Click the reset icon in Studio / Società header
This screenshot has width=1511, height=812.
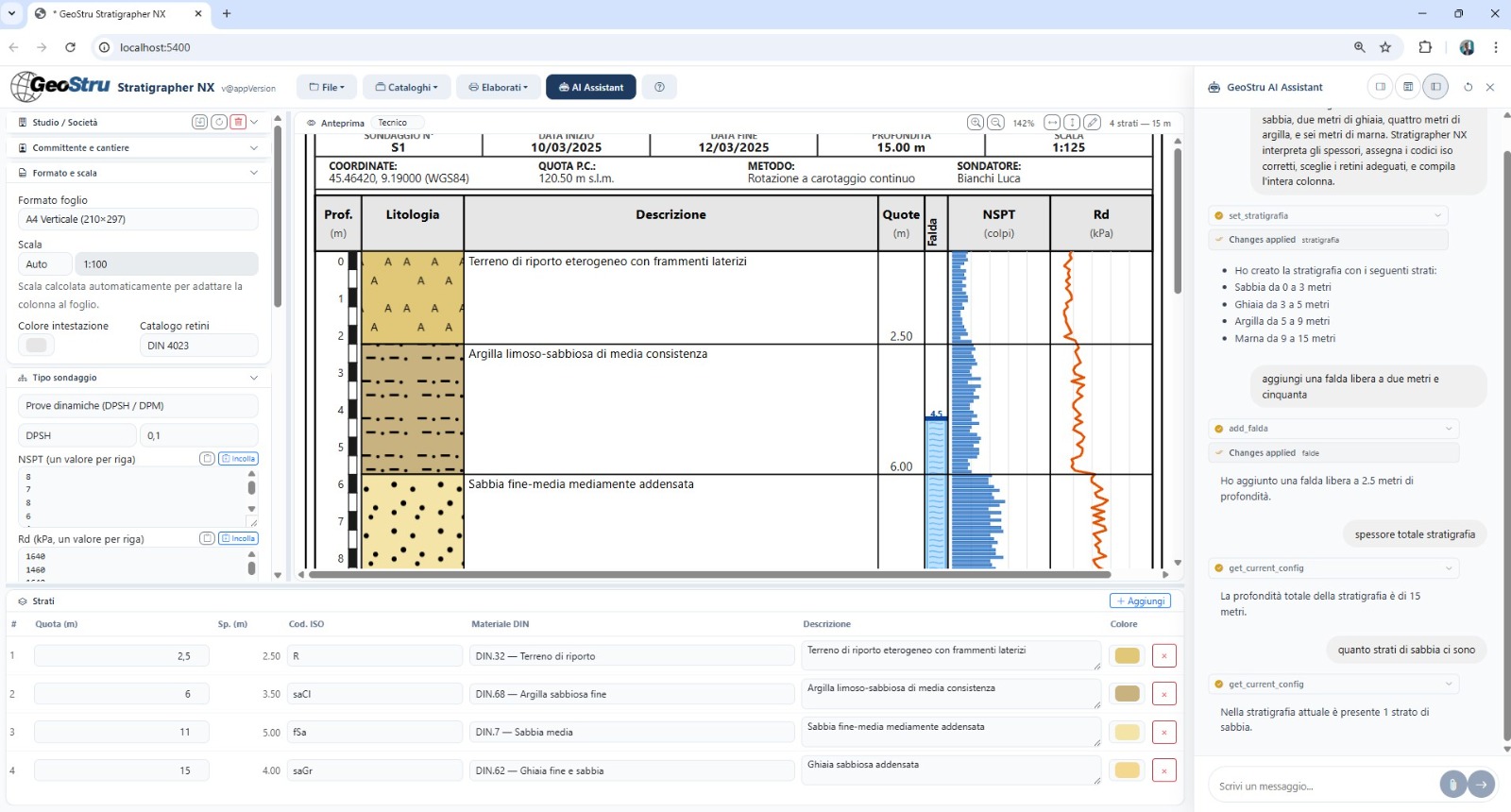point(219,122)
